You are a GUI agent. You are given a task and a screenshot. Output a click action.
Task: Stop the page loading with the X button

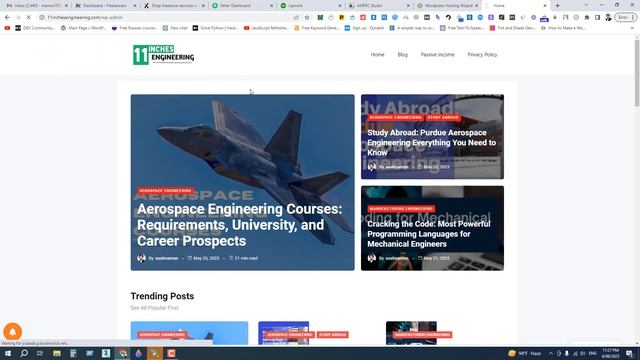click(29, 18)
